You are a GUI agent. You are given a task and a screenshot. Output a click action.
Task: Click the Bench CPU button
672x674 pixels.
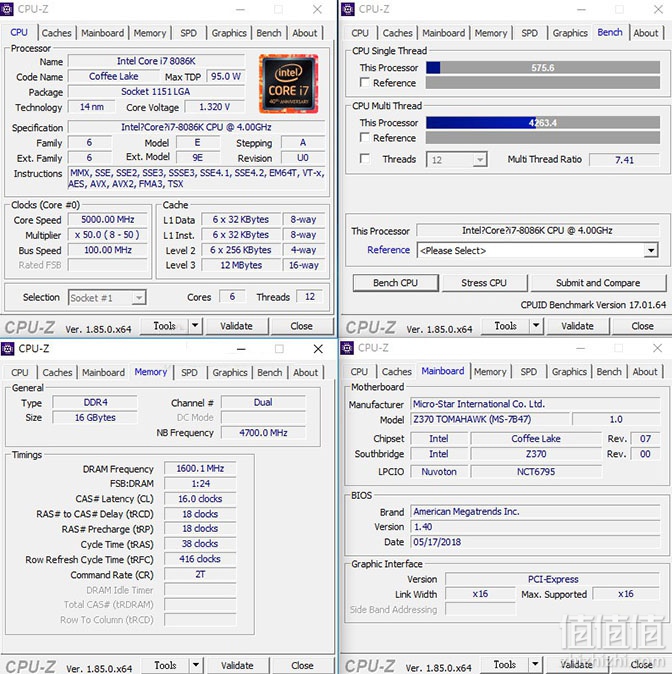coord(396,283)
